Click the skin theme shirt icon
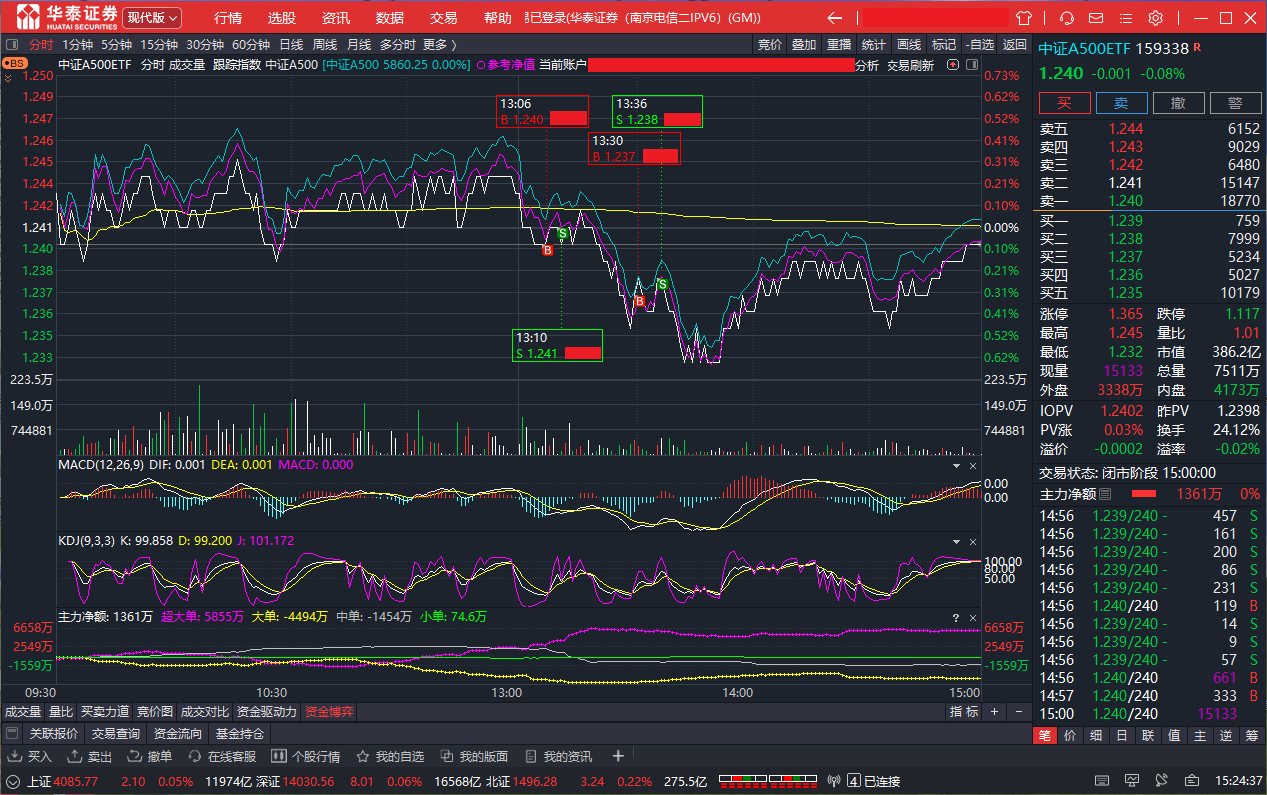Image resolution: width=1267 pixels, height=795 pixels. pyautogui.click(x=1023, y=18)
